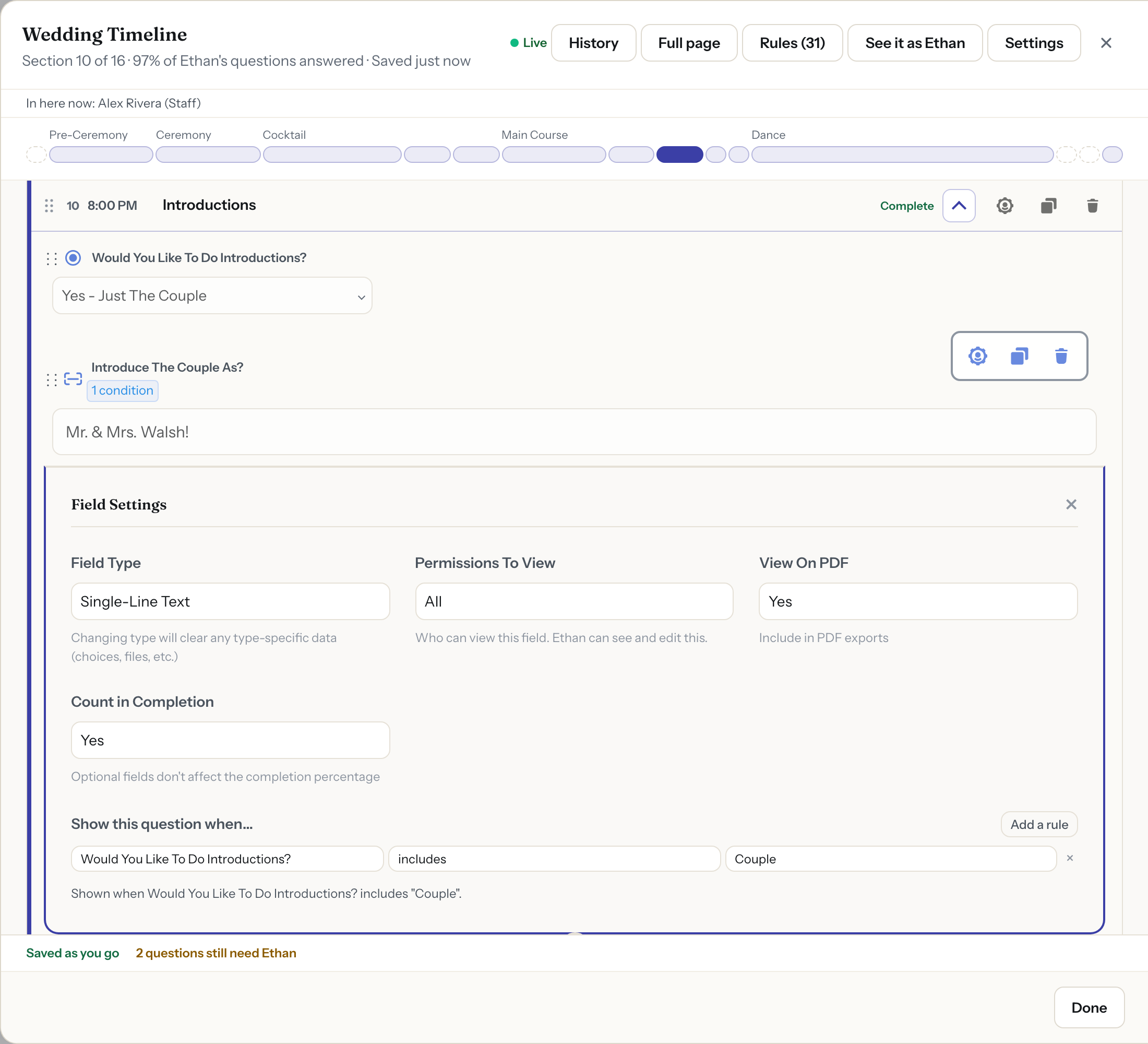Collapse the Introductions section with chevron
The width and height of the screenshot is (1148, 1044).
[959, 206]
